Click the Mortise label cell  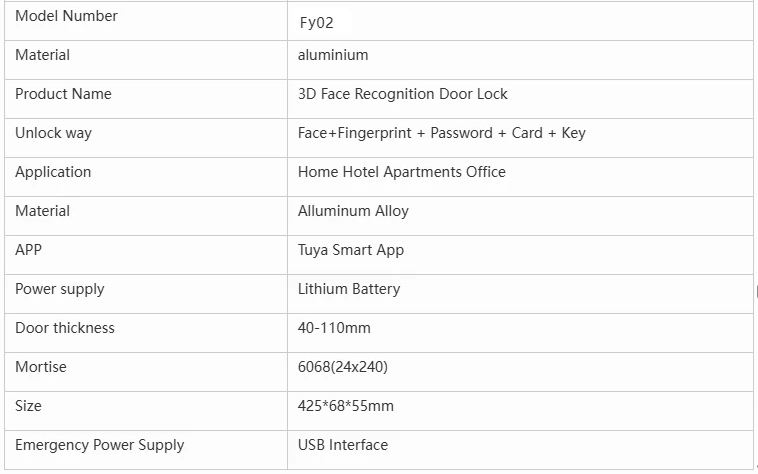pos(40,367)
